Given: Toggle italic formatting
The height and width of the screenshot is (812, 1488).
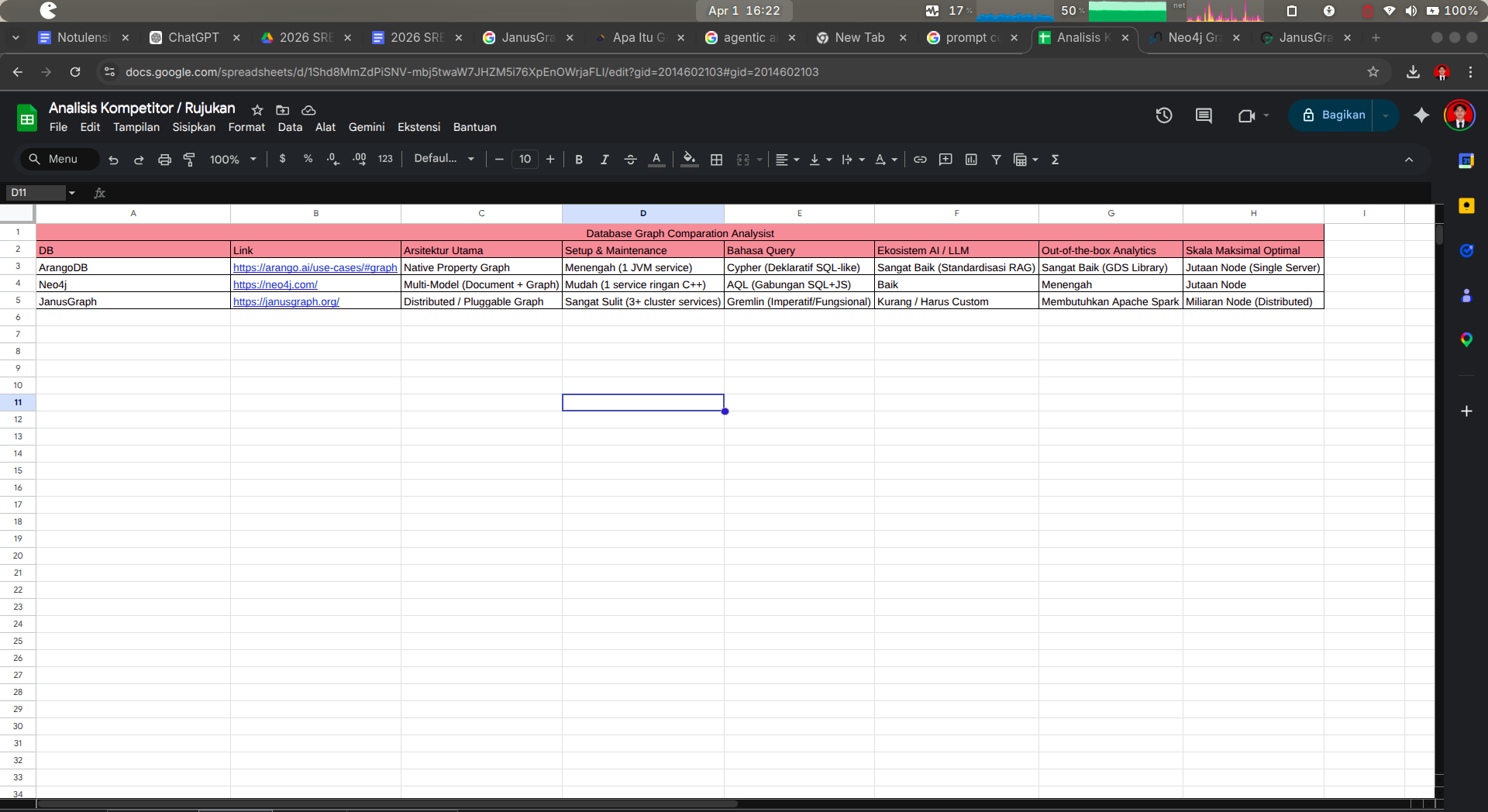Looking at the screenshot, I should click(x=604, y=160).
